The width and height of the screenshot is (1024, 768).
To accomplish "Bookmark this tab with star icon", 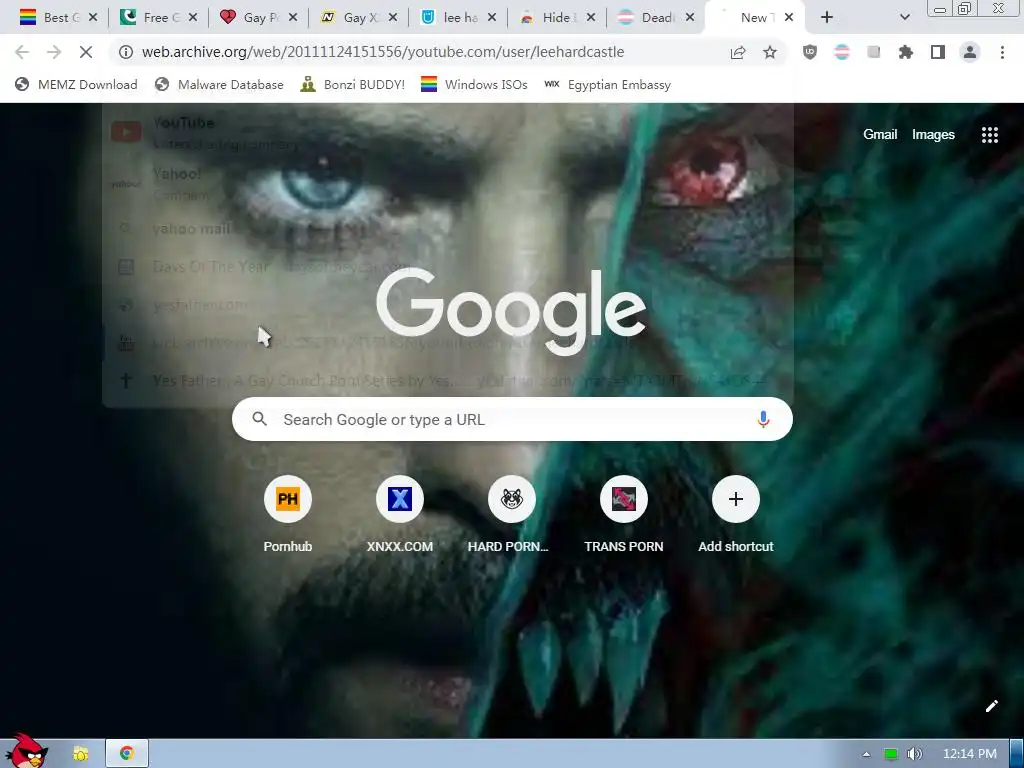I will (770, 52).
